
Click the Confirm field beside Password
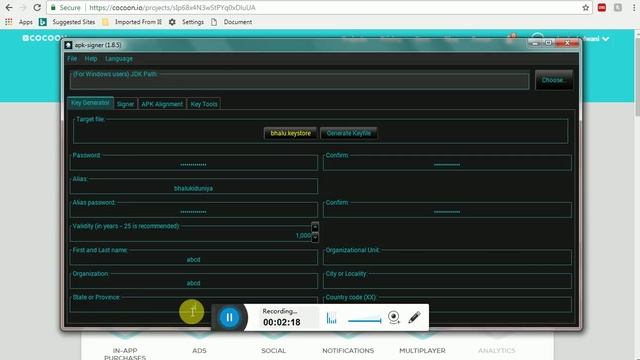click(x=447, y=164)
